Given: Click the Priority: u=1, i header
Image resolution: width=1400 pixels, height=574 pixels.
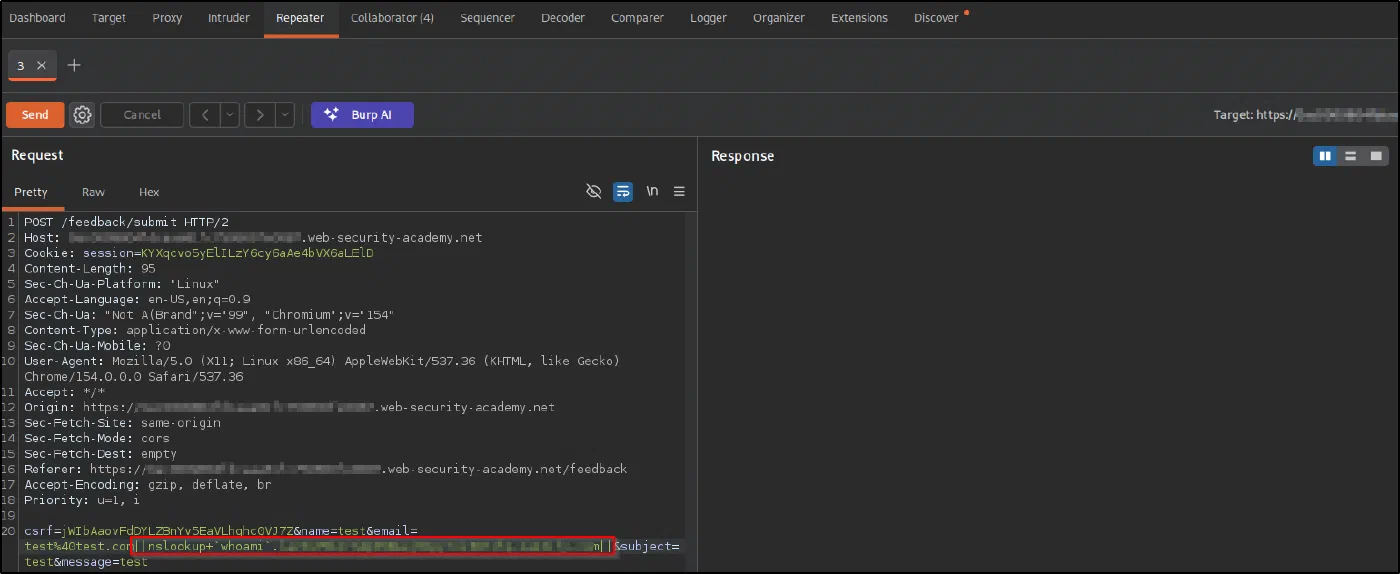Looking at the screenshot, I should [x=82, y=500].
